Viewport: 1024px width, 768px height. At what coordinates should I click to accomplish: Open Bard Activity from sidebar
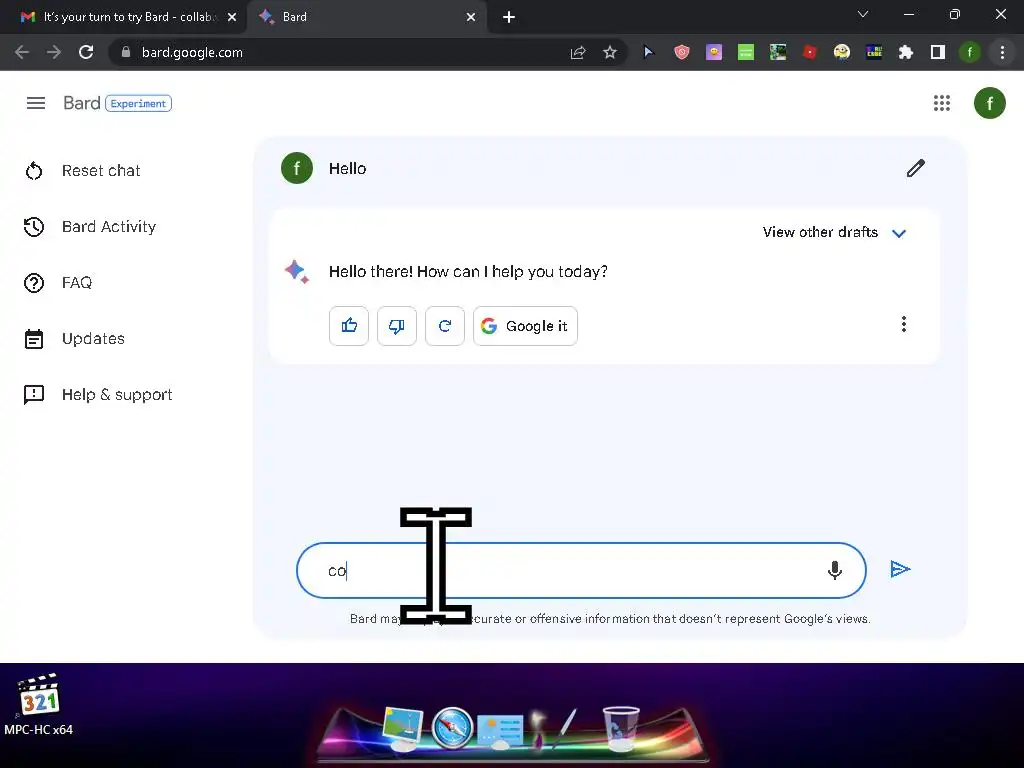coord(108,227)
